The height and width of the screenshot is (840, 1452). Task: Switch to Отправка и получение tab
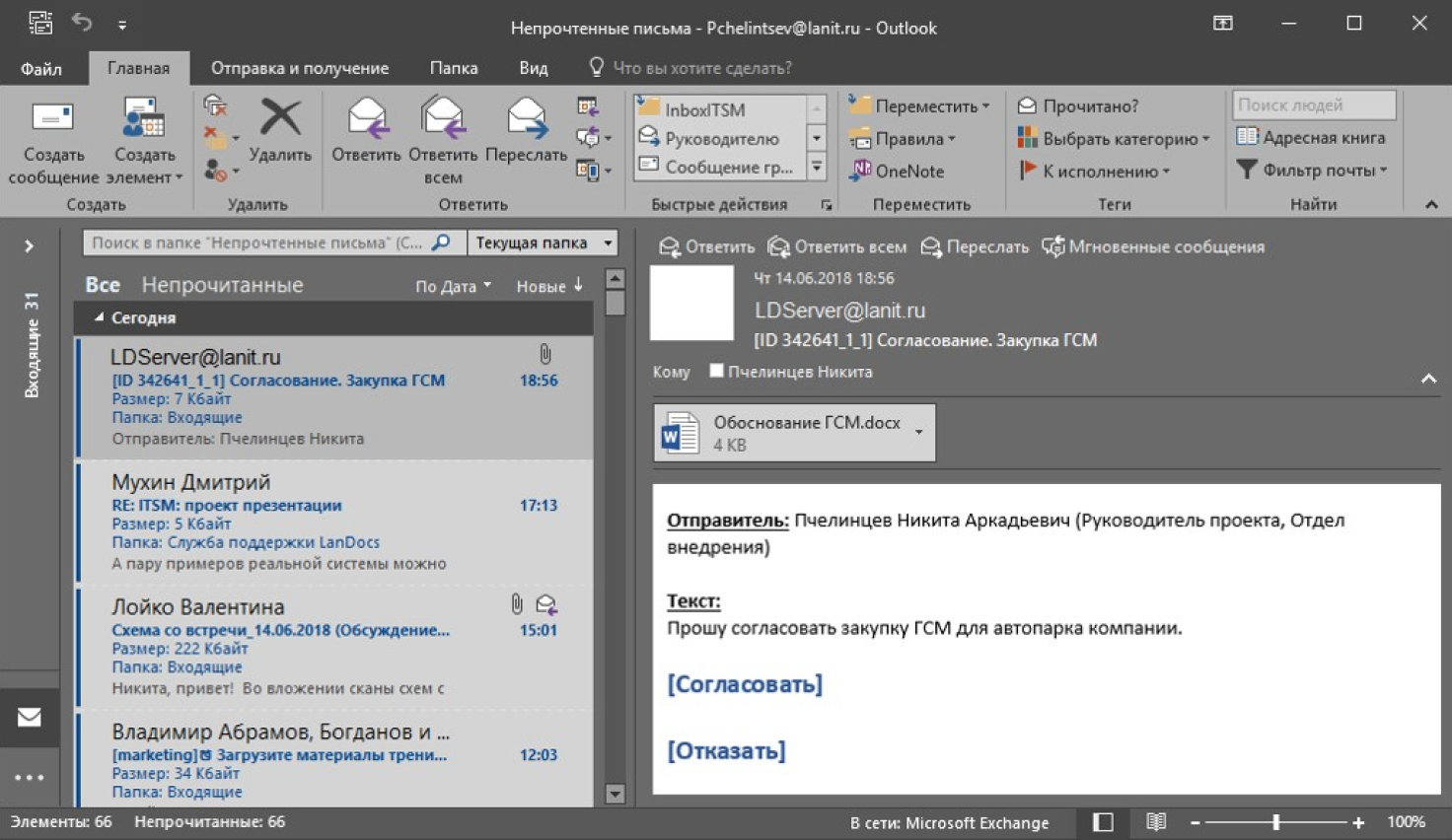tap(300, 68)
